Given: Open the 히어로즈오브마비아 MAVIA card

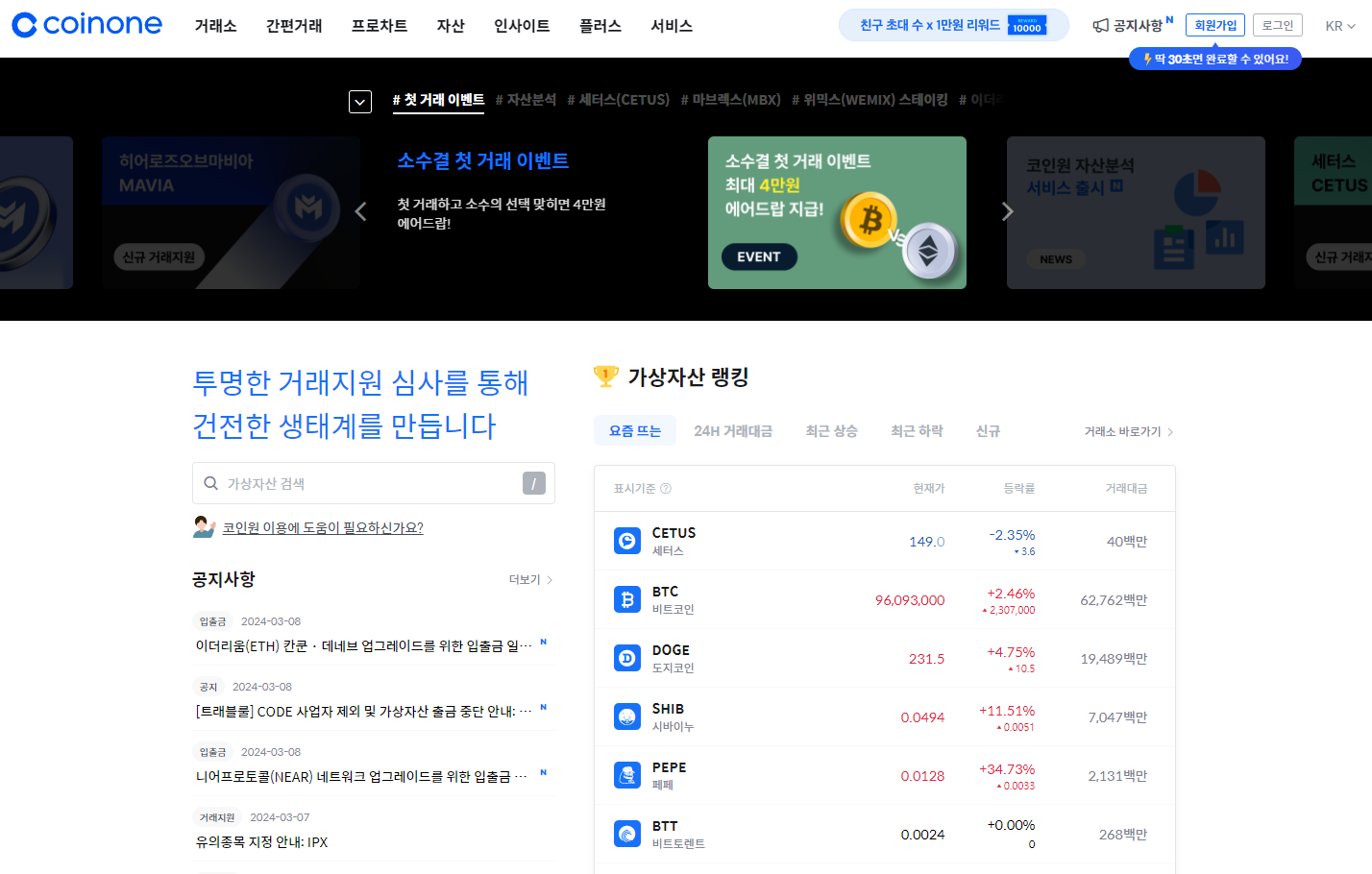Looking at the screenshot, I should (x=231, y=212).
